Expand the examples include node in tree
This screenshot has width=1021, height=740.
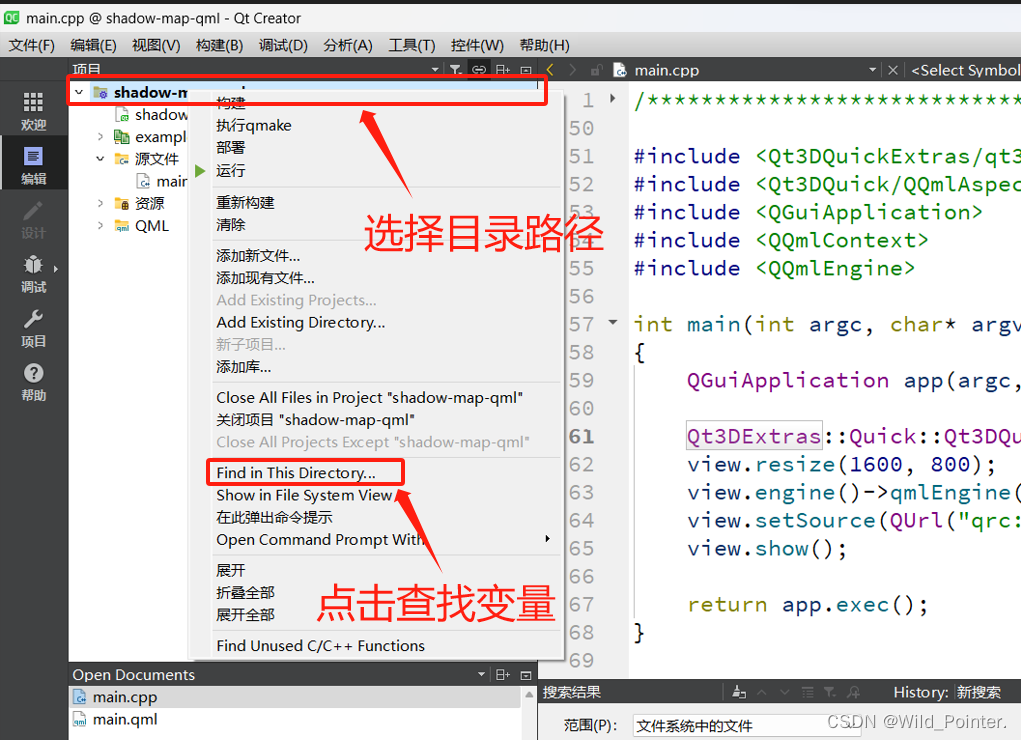pos(100,137)
